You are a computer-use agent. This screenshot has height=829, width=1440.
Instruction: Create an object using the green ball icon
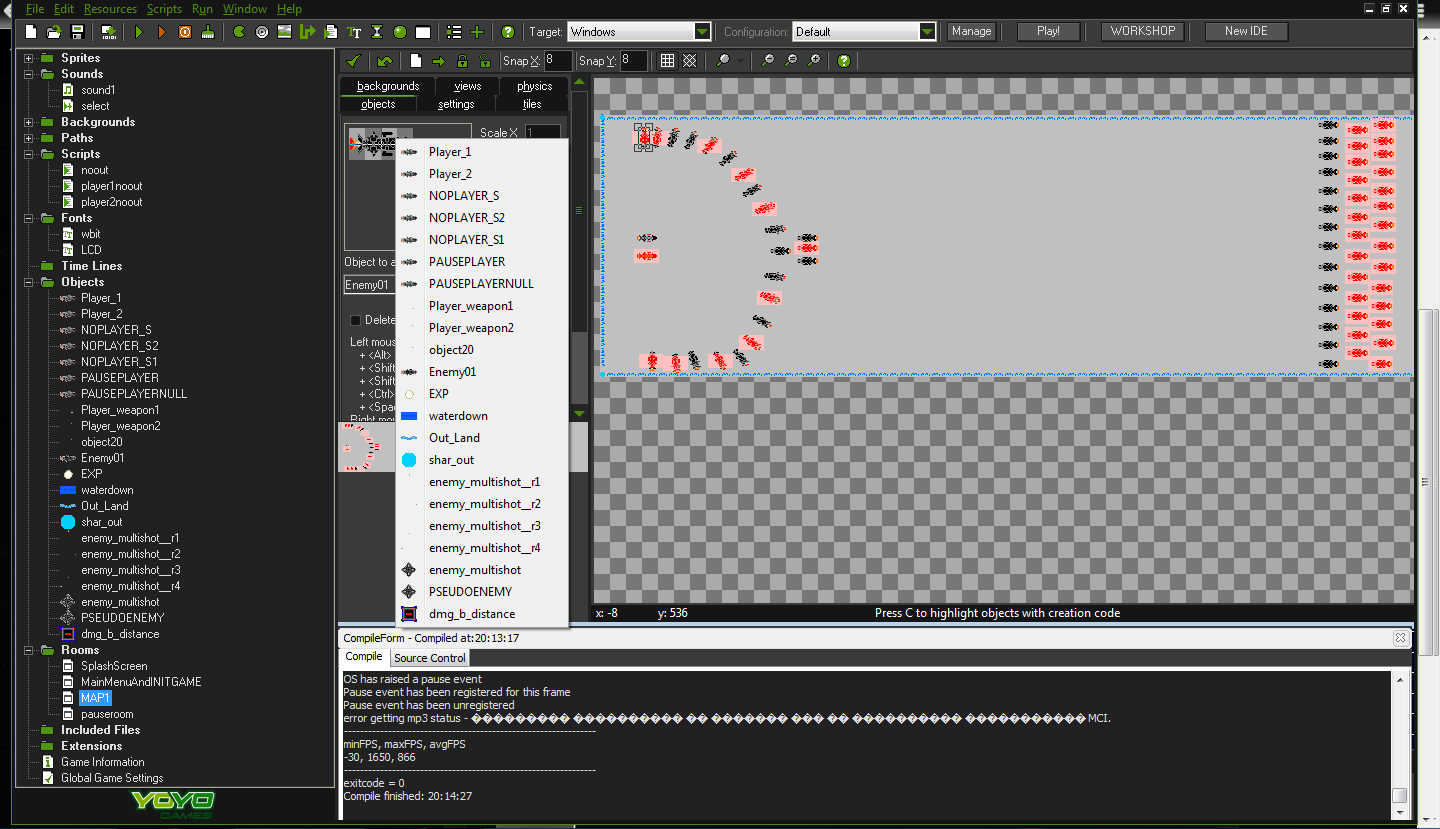click(400, 32)
